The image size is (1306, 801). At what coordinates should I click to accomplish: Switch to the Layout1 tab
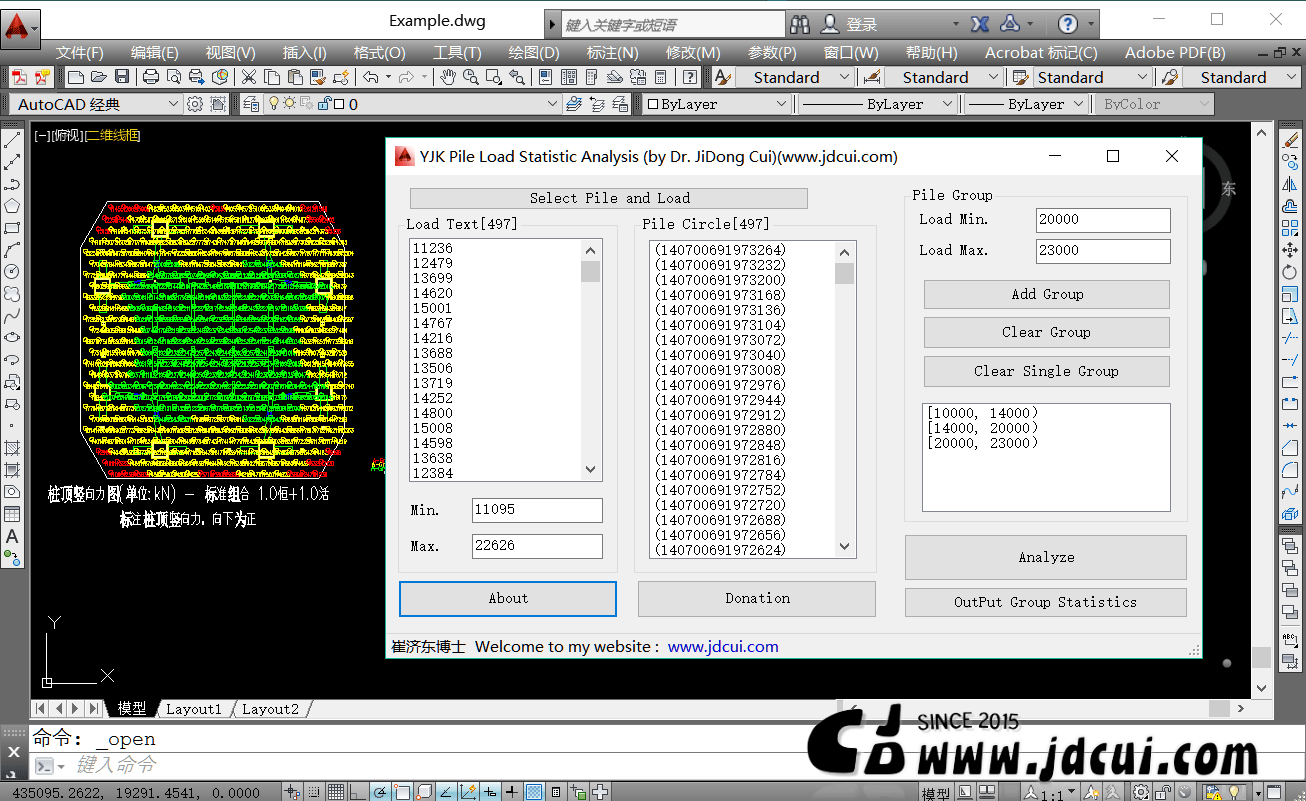click(x=194, y=709)
